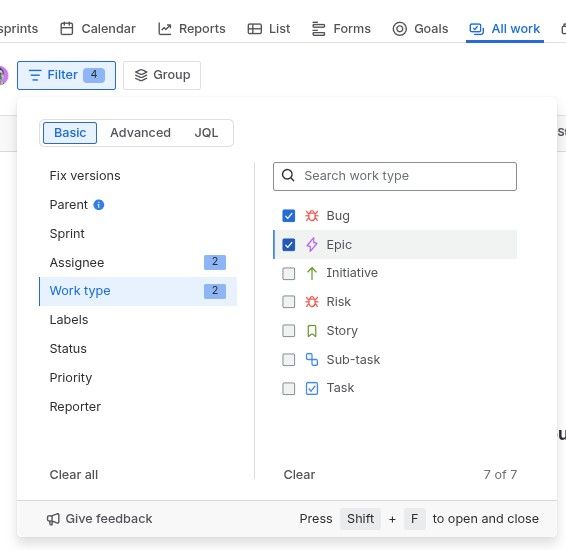
Task: Open the Forms tab
Action: coord(341,29)
